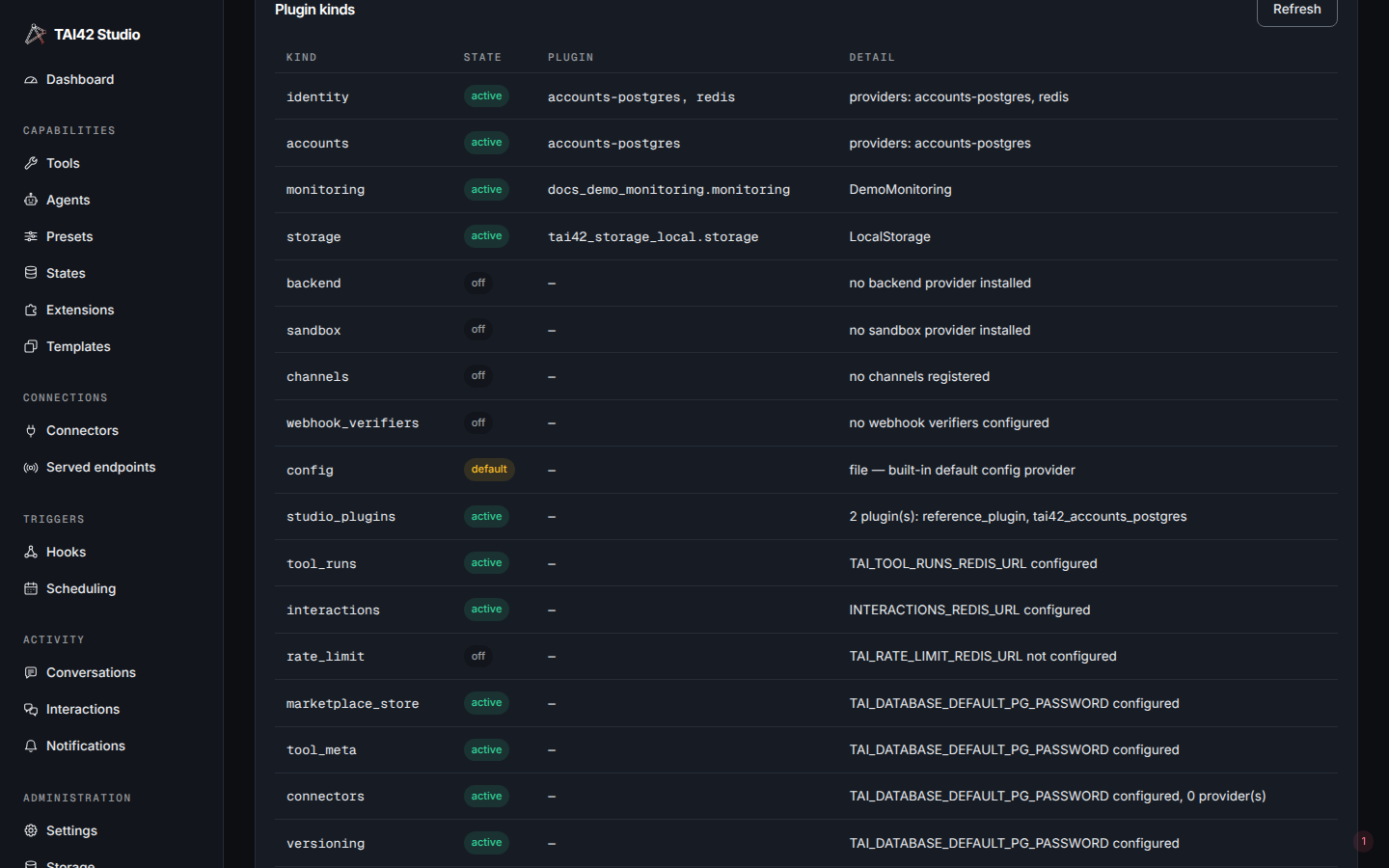Viewport: 1389px width, 868px height.
Task: Click the interactions kind name
Action: point(333,610)
